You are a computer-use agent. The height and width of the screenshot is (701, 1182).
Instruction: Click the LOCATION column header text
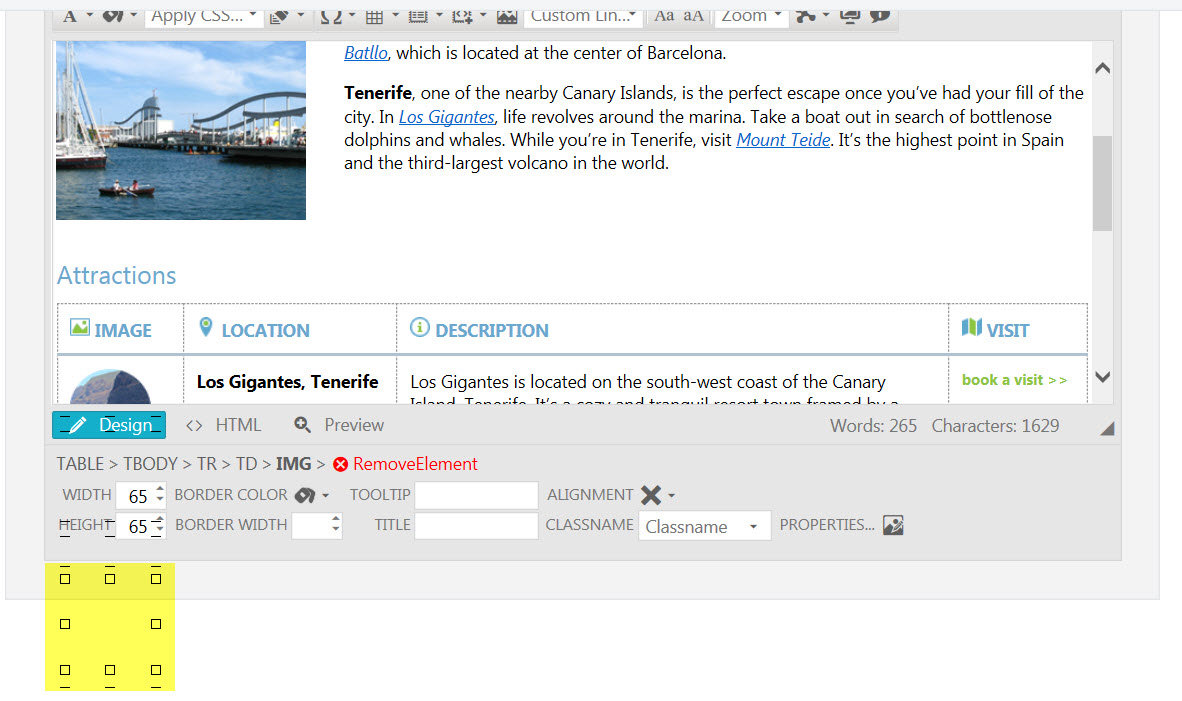pyautogui.click(x=265, y=330)
